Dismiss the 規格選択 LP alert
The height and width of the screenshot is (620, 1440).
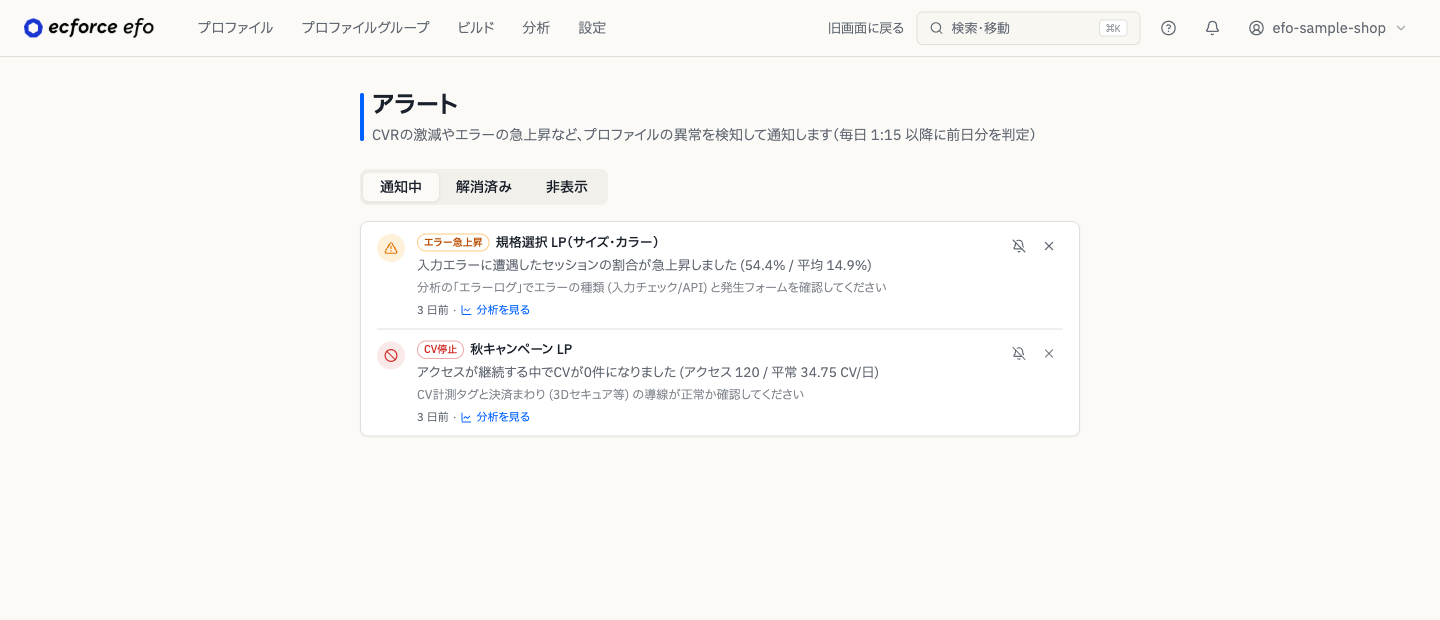[x=1049, y=246]
